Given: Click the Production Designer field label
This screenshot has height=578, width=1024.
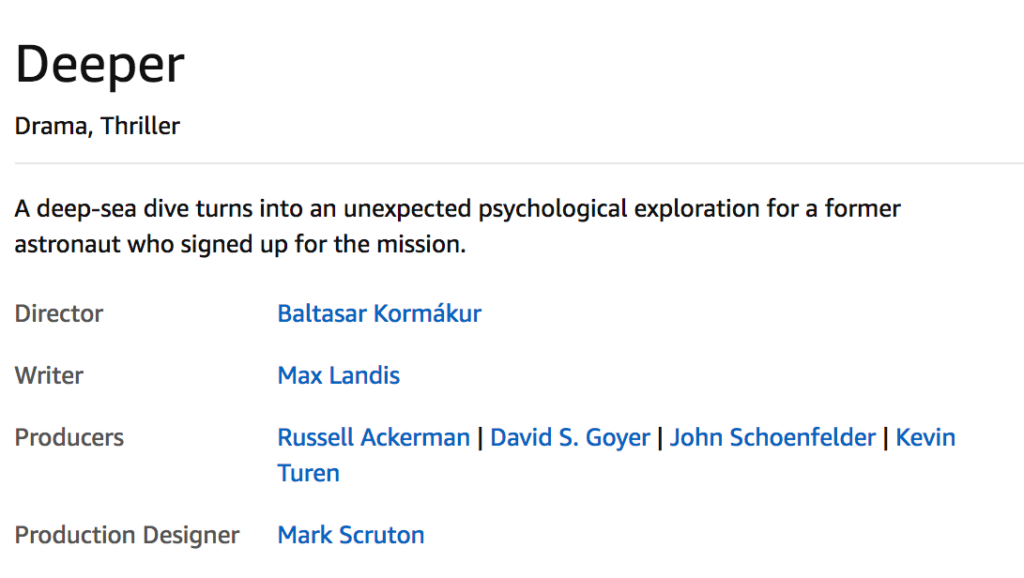Looking at the screenshot, I should coord(127,536).
